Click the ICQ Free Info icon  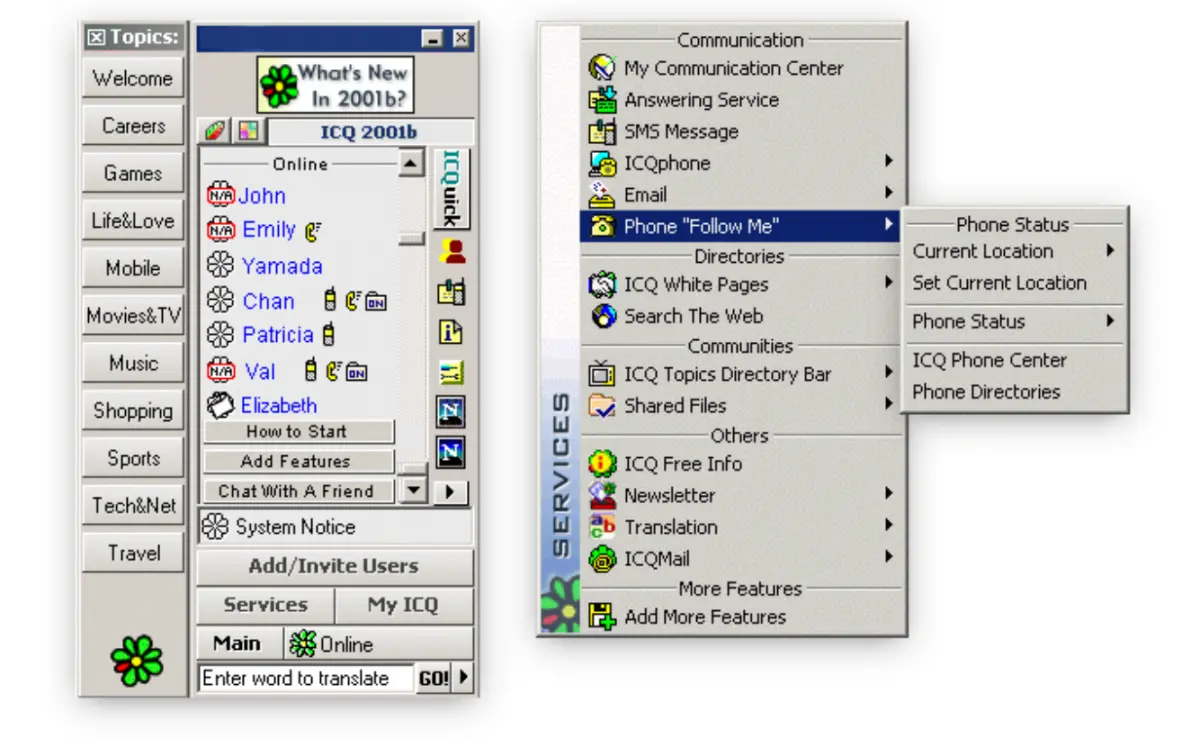pyautogui.click(x=603, y=464)
